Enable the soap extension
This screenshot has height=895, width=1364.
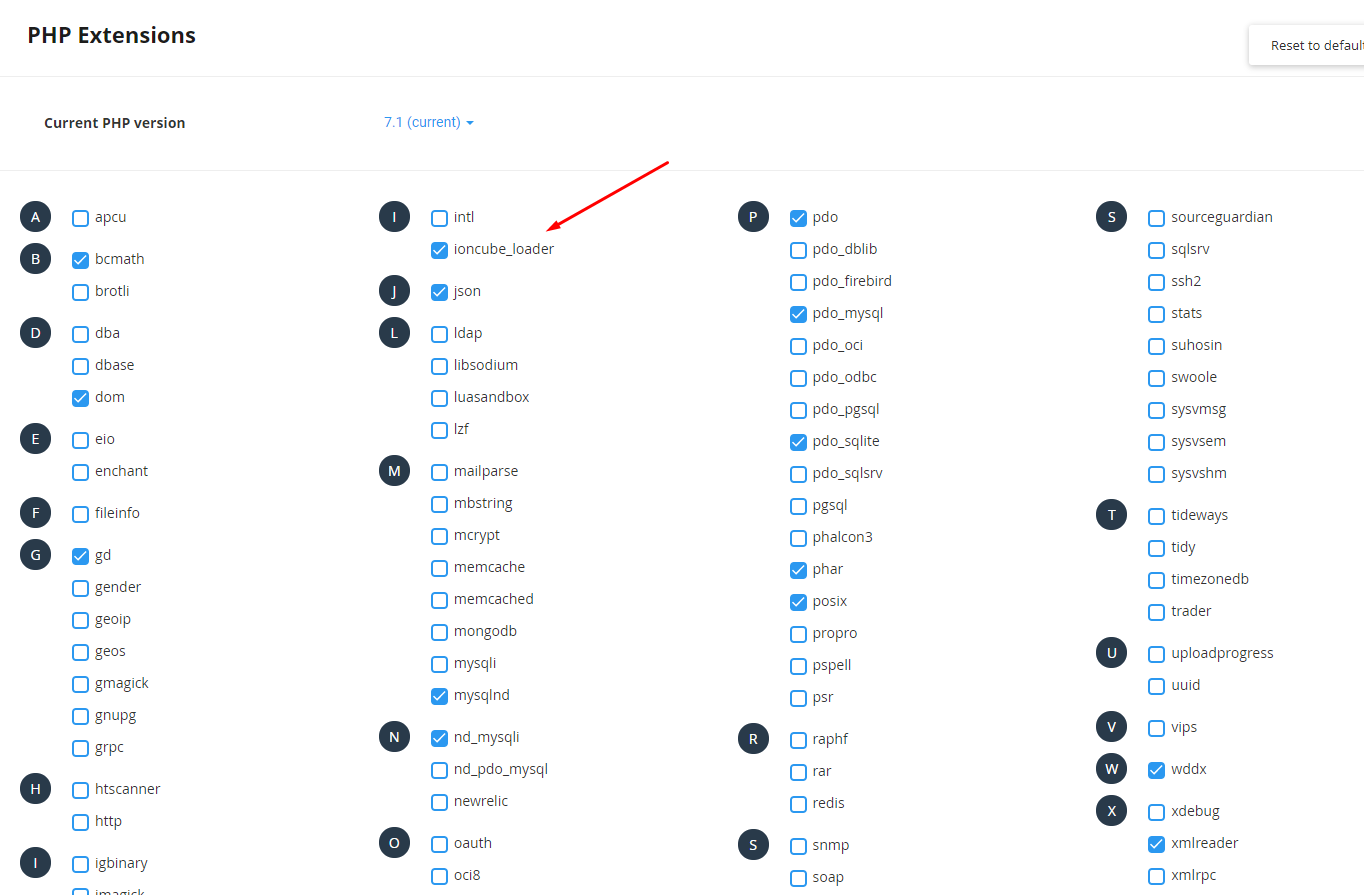click(797, 877)
